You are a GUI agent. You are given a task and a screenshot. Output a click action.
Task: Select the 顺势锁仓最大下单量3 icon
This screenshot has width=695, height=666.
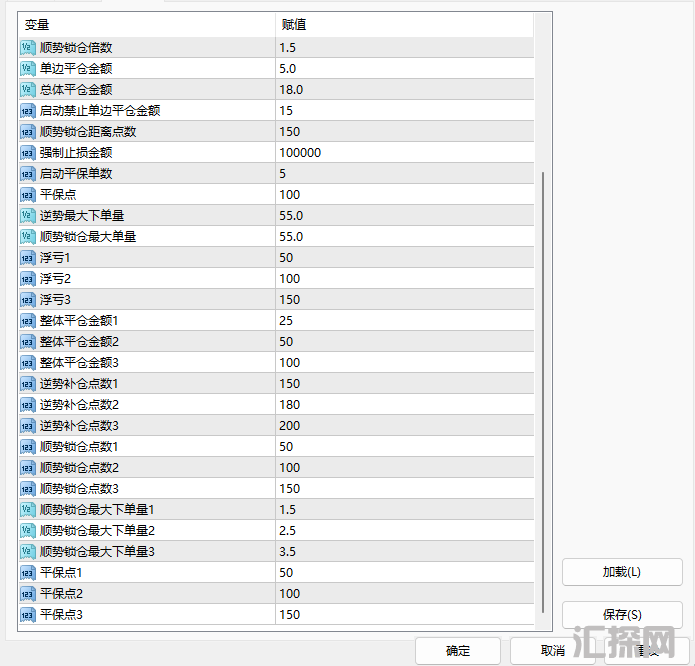(x=27, y=552)
